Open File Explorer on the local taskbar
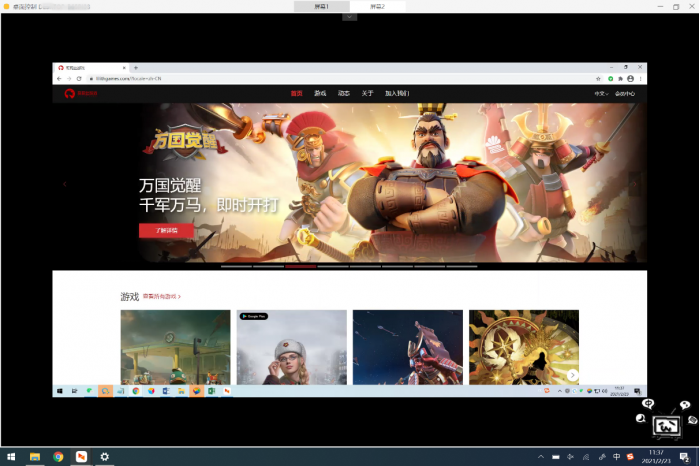The height and width of the screenshot is (466, 700). tap(35, 457)
